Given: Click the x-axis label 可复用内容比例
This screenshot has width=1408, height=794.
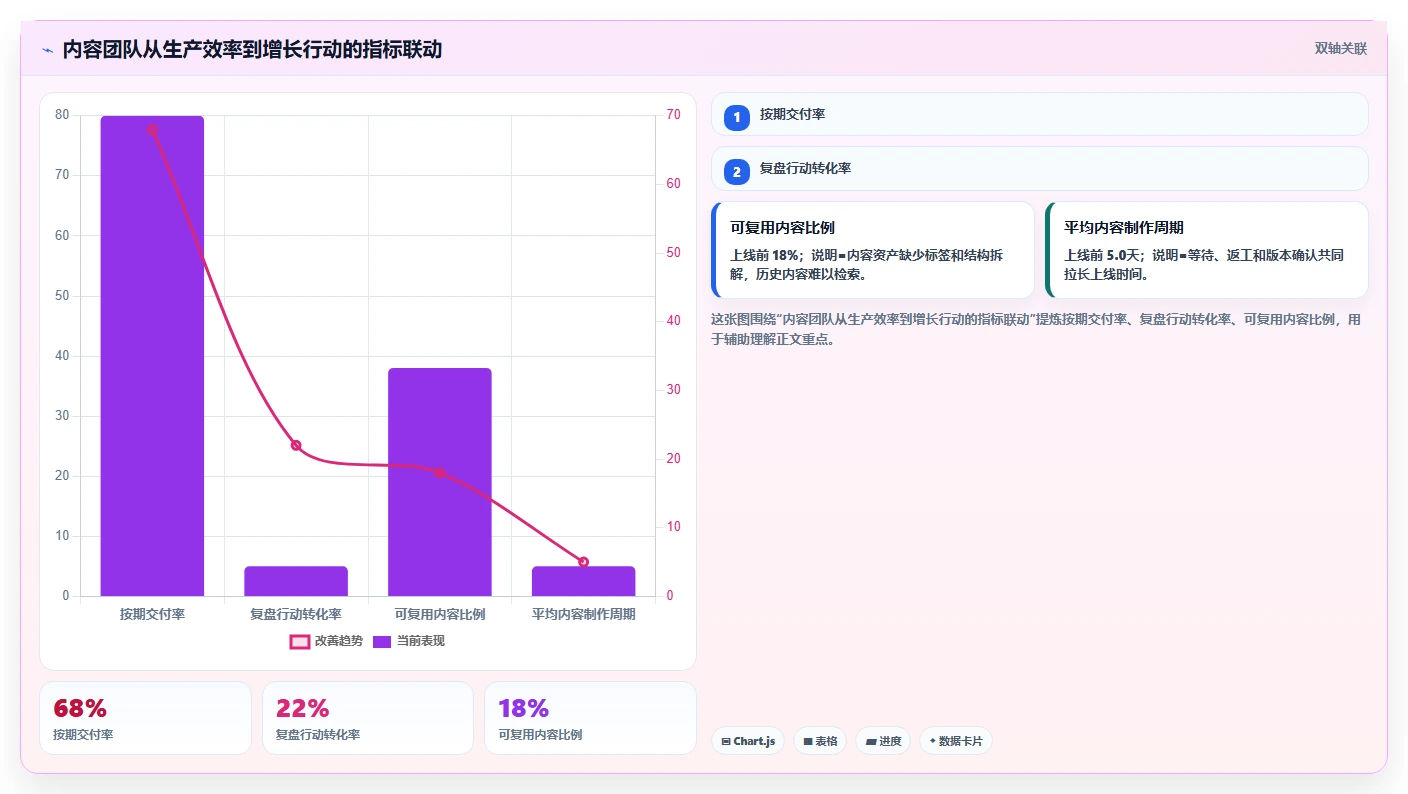Looking at the screenshot, I should 440,614.
